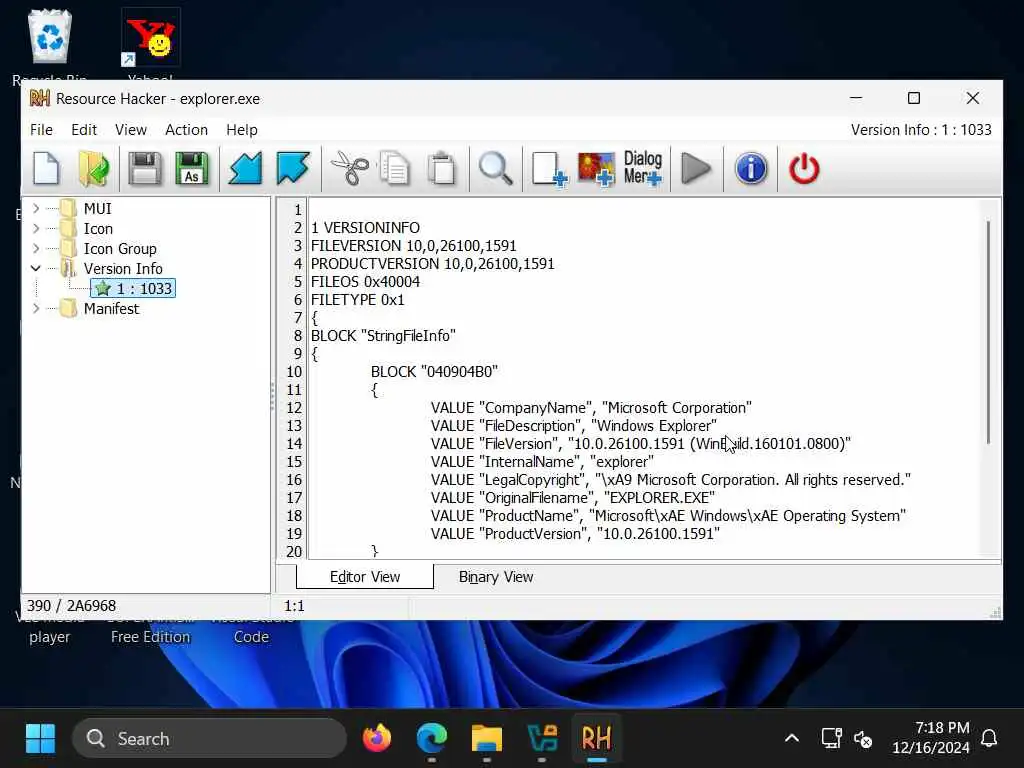Open File Explorer from the taskbar
This screenshot has height=768, width=1024.
click(487, 739)
